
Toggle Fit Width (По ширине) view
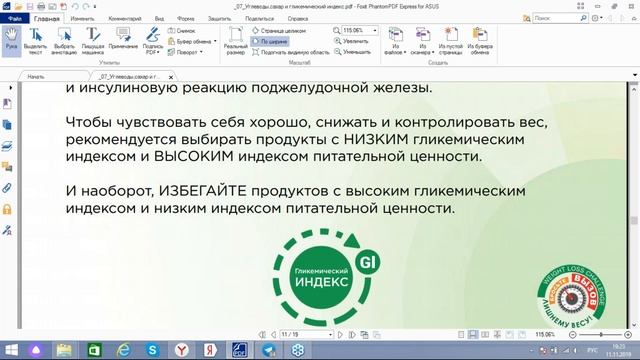point(270,41)
